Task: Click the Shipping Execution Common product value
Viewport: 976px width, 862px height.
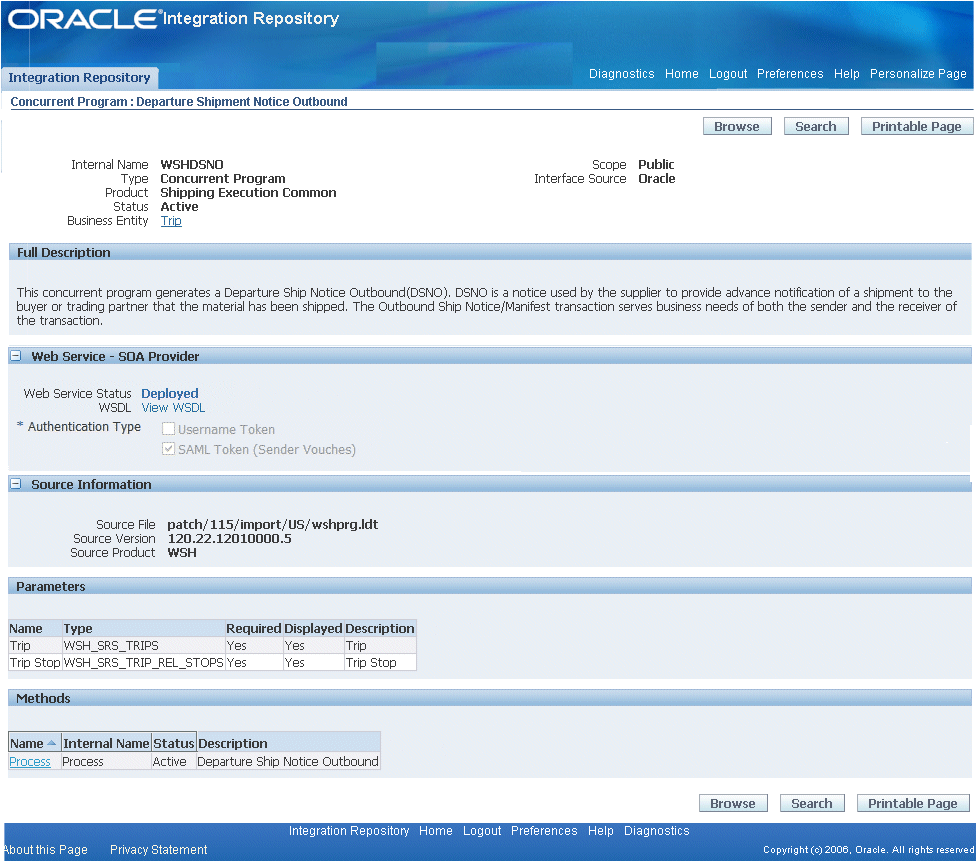Action: pyautogui.click(x=248, y=192)
